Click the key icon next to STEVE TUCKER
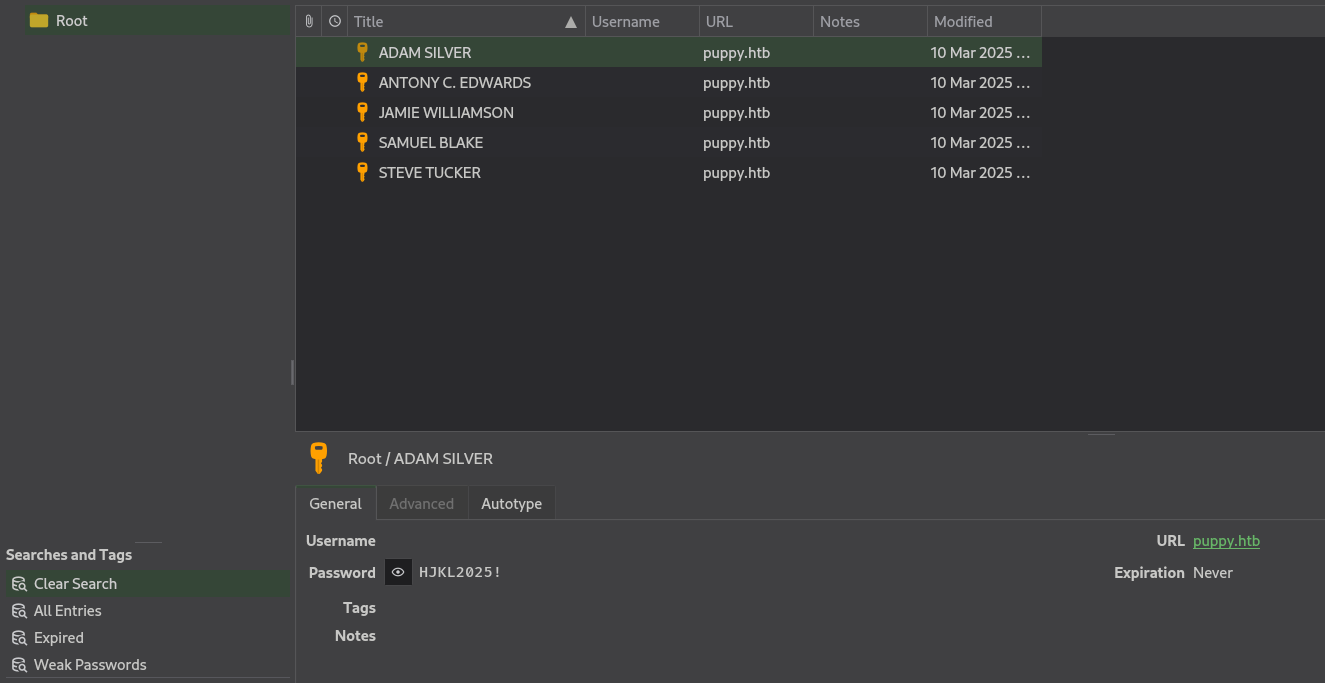This screenshot has width=1325, height=683. [x=362, y=172]
